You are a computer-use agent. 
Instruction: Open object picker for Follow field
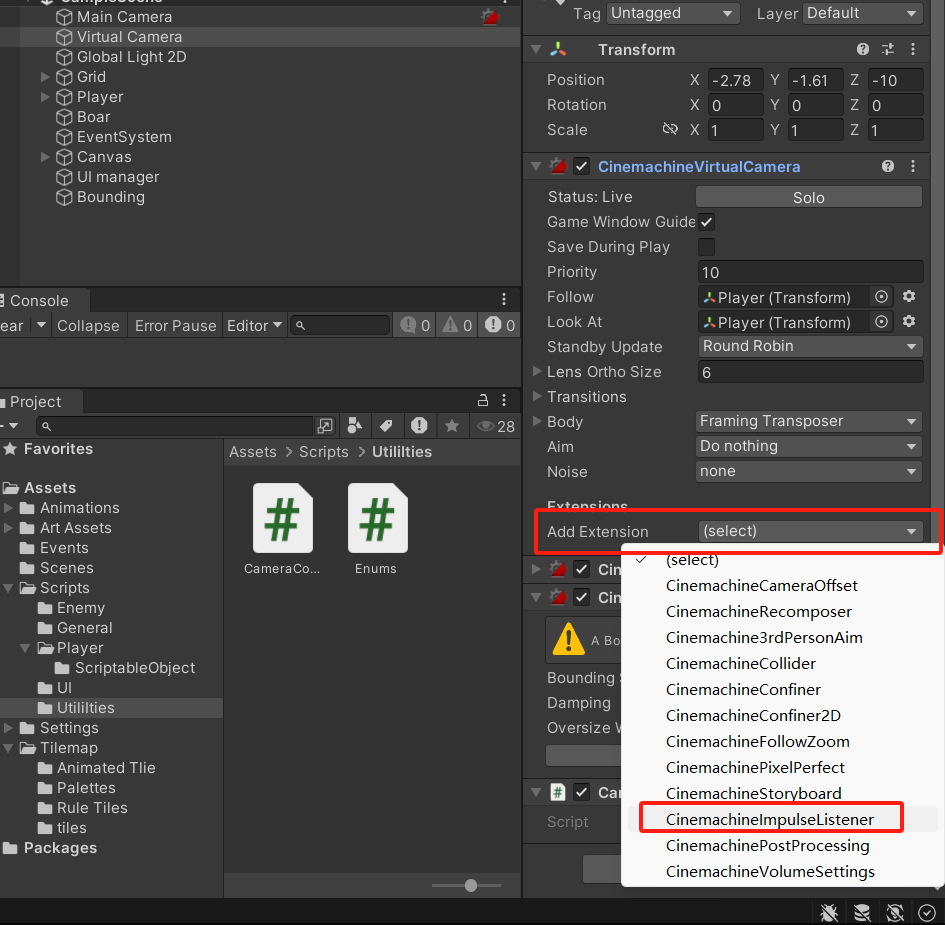coord(881,297)
